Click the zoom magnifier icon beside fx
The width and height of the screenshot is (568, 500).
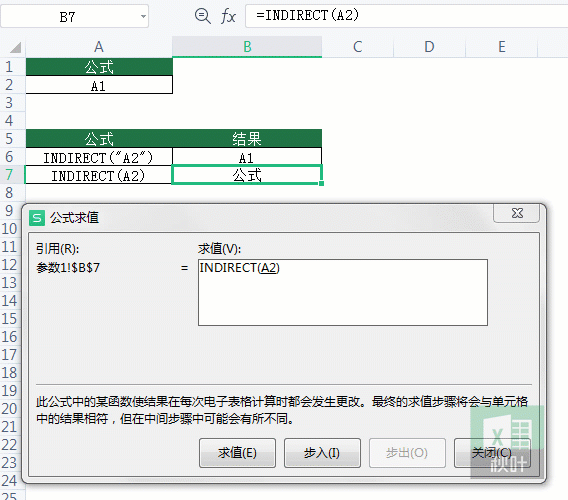pos(202,16)
